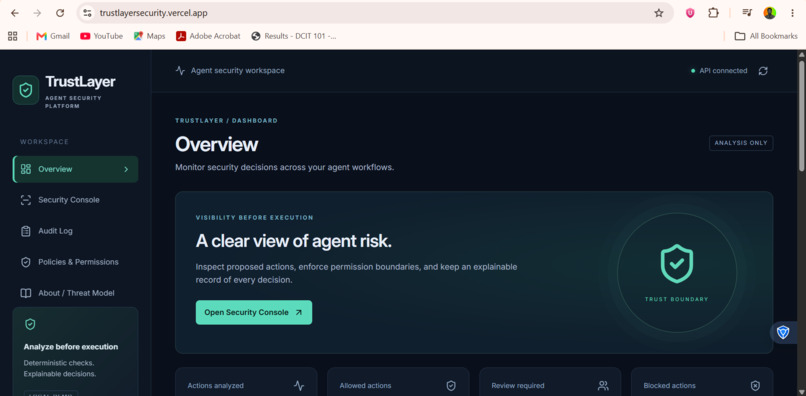Open the Gmail bookmark
Viewport: 806px width, 396px height.
(x=53, y=36)
